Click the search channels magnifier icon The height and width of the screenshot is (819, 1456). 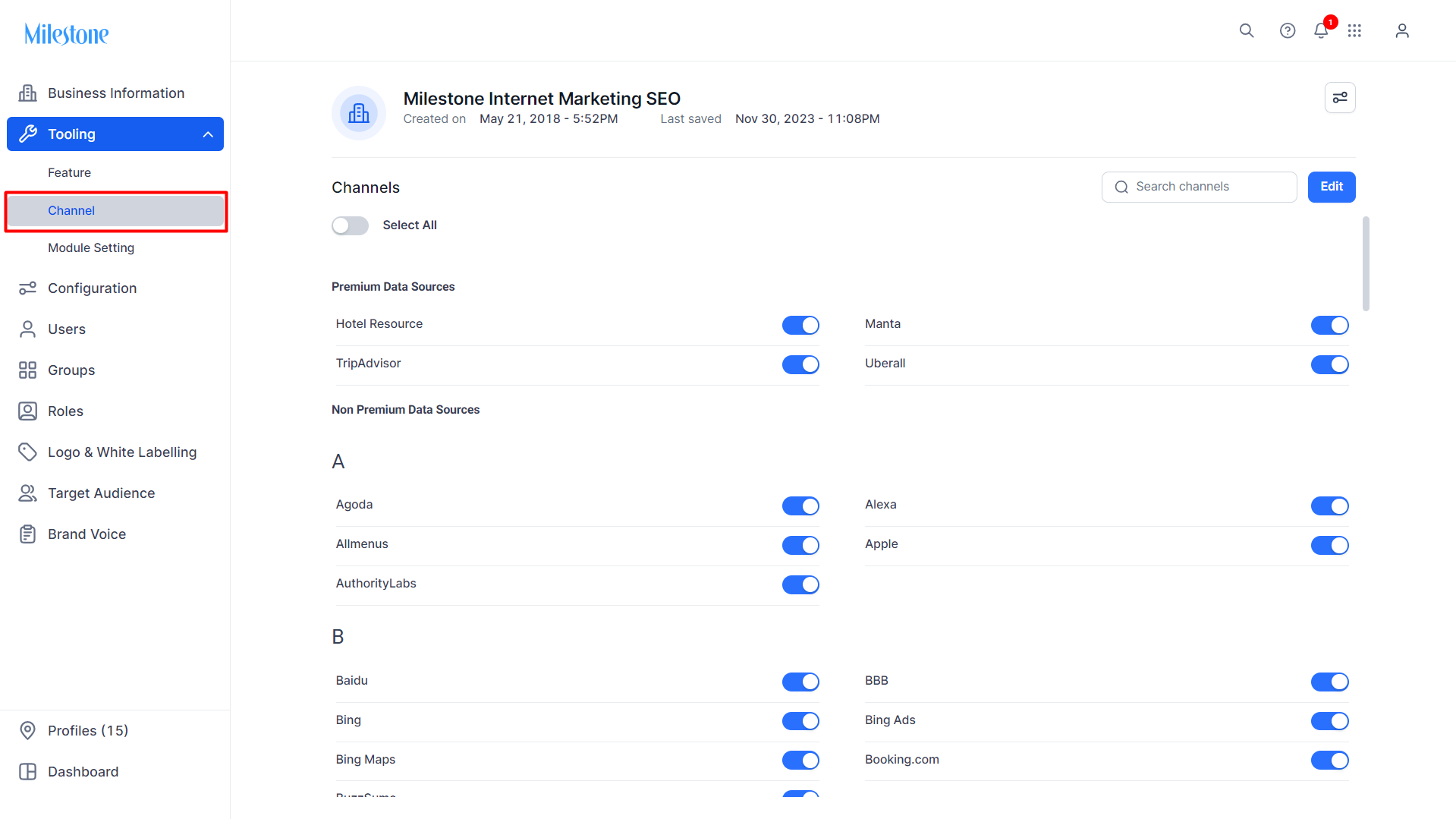click(1121, 187)
